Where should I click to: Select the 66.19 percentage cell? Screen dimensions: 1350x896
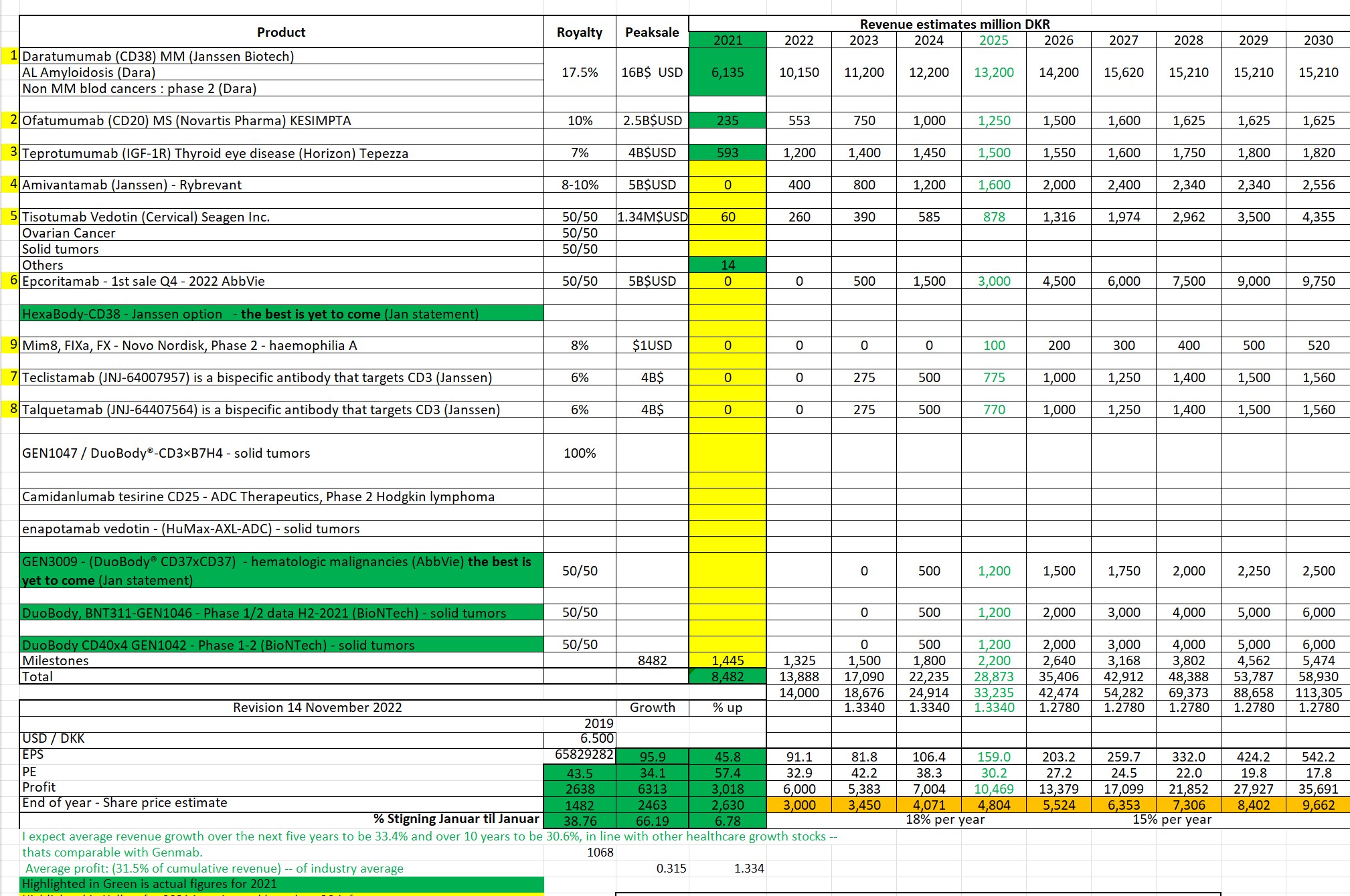(652, 820)
